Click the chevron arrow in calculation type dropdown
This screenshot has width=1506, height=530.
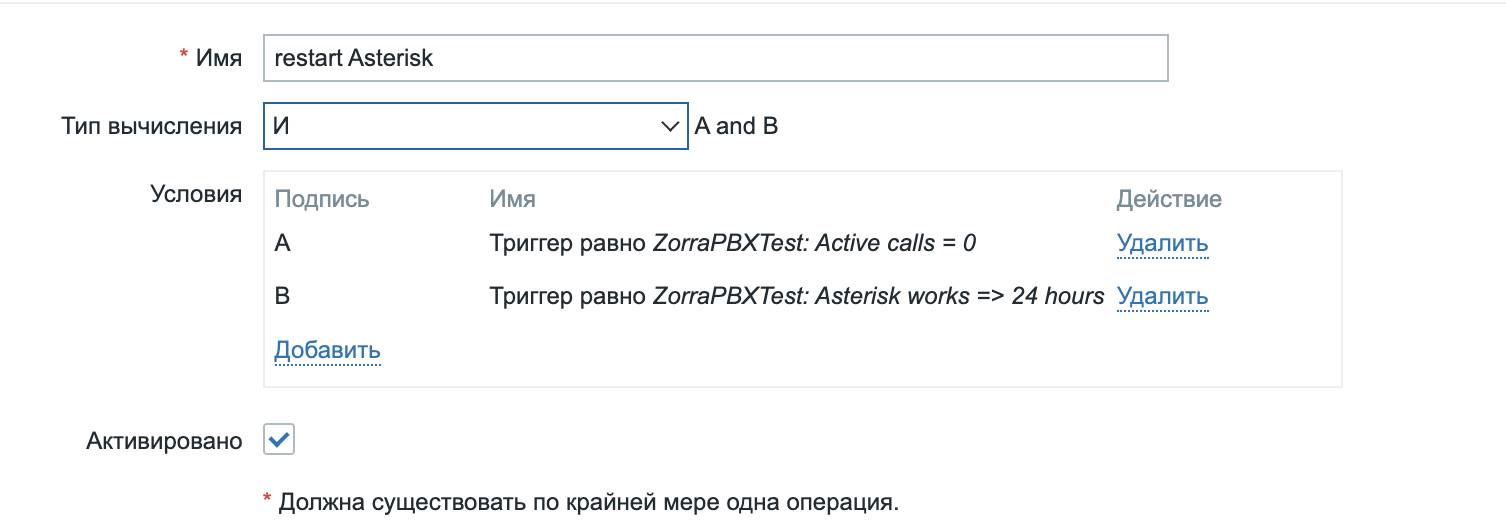(670, 127)
